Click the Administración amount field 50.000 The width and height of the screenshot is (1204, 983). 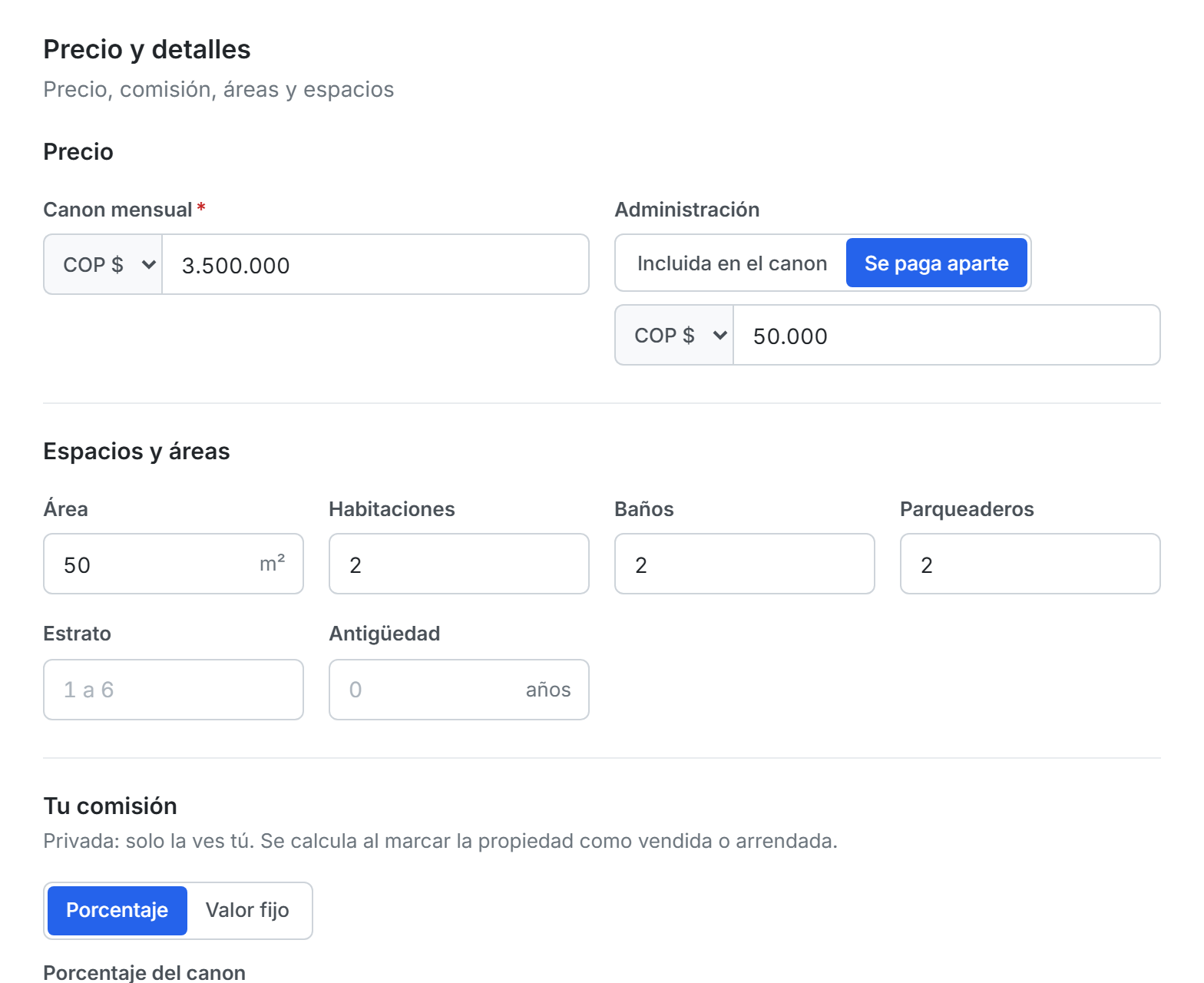click(x=947, y=335)
